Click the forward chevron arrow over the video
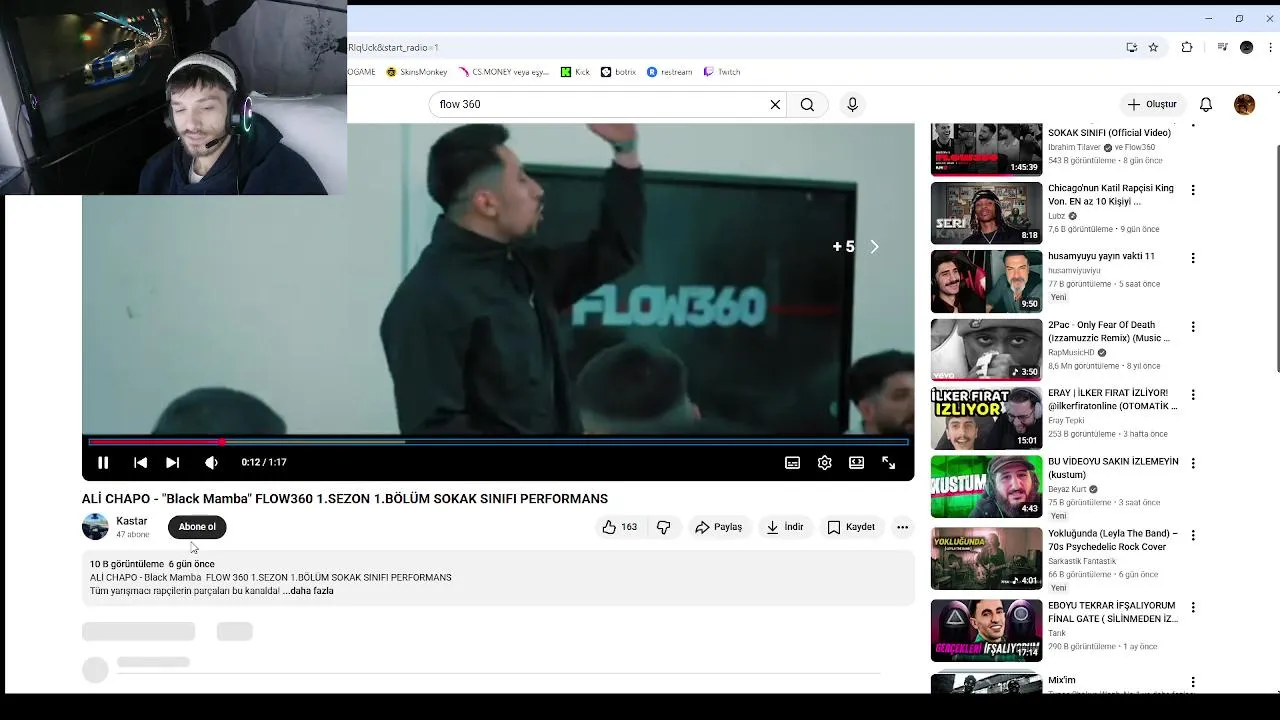Image resolution: width=1280 pixels, height=720 pixels. (x=874, y=246)
